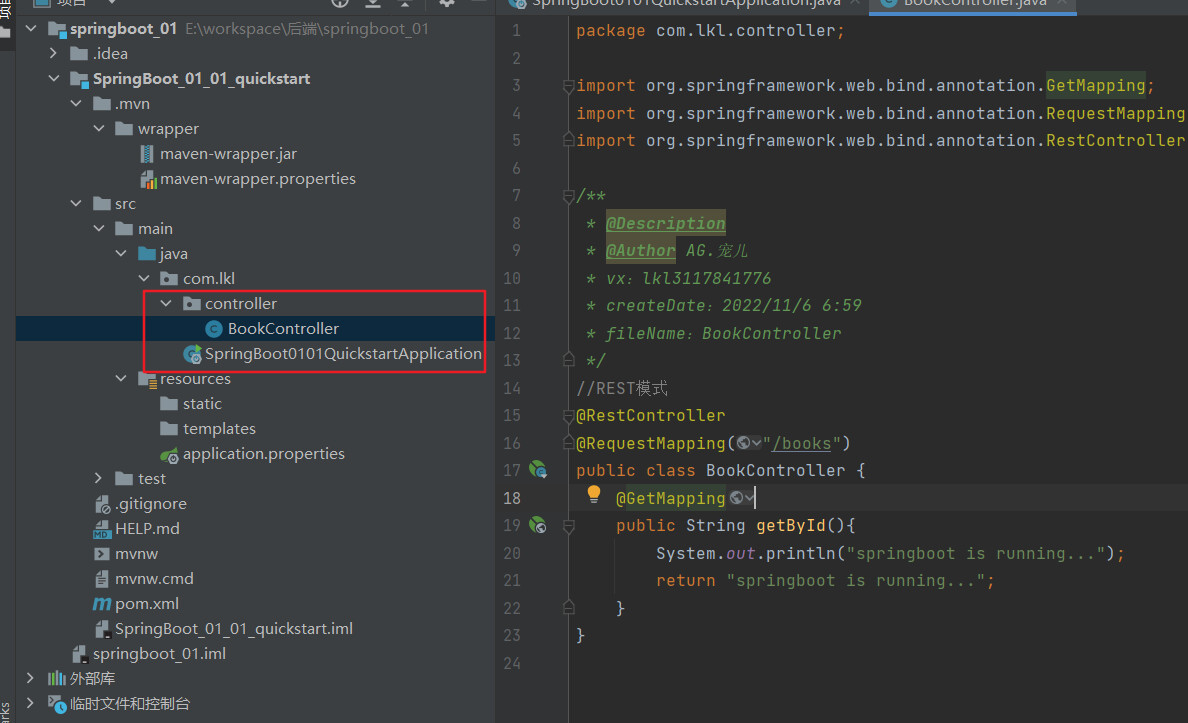Collapse the resources folder
This screenshot has width=1188, height=723.
[121, 378]
